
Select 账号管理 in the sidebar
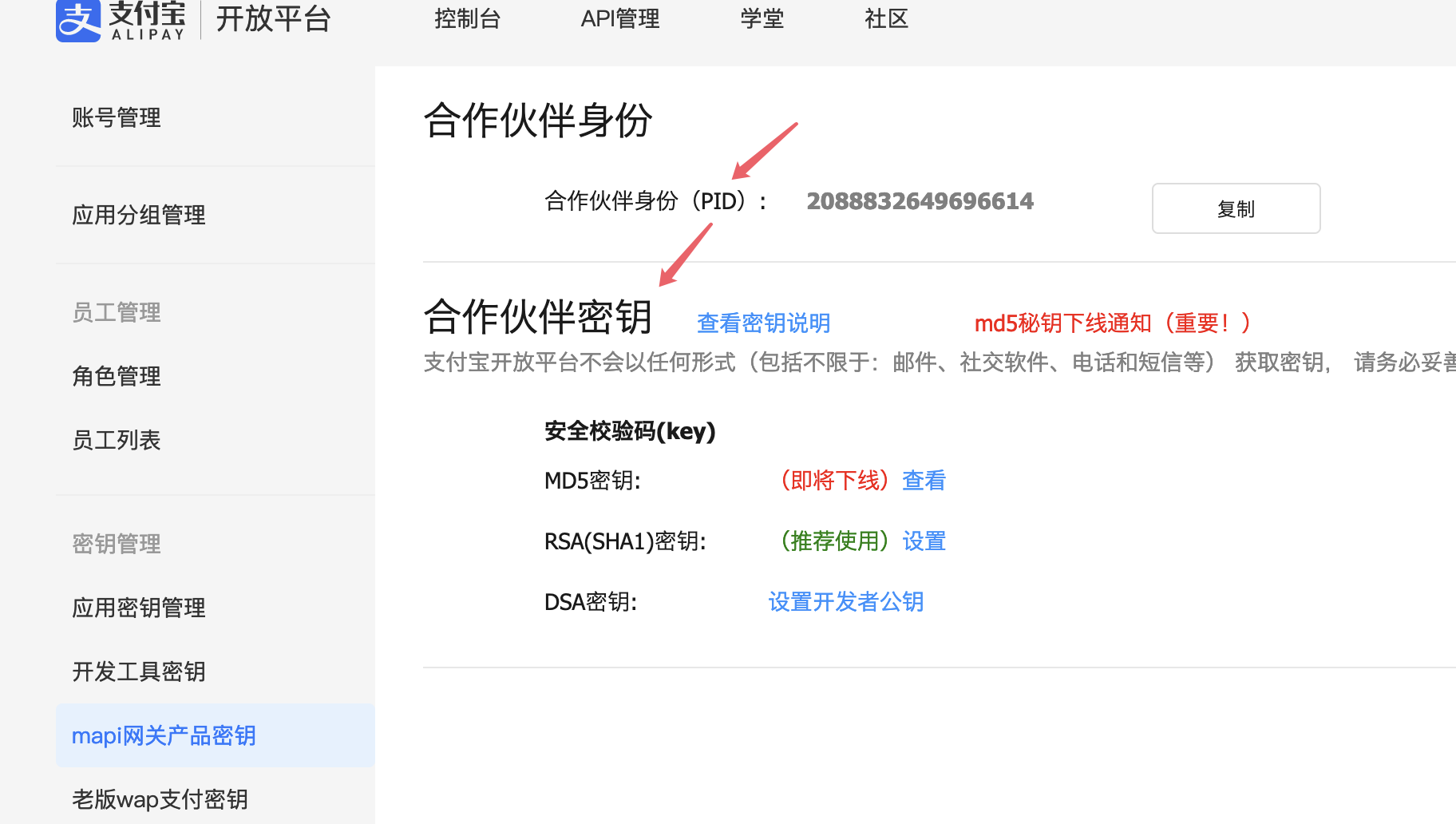pyautogui.click(x=117, y=117)
